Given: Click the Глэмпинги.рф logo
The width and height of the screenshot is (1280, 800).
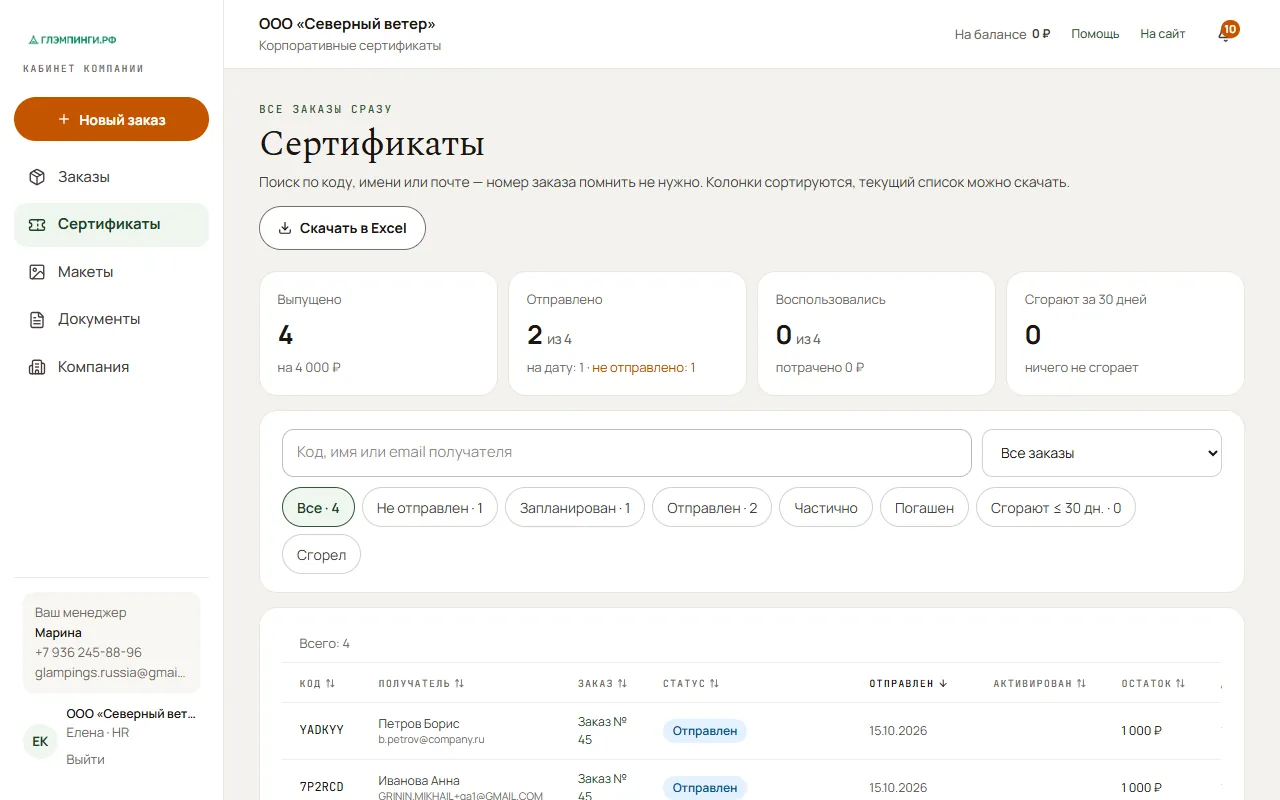Looking at the screenshot, I should pyautogui.click(x=72, y=40).
